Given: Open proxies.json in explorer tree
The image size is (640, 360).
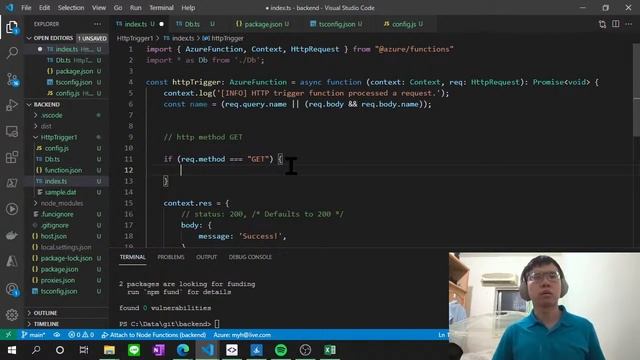Looking at the screenshot, I should (58, 280).
